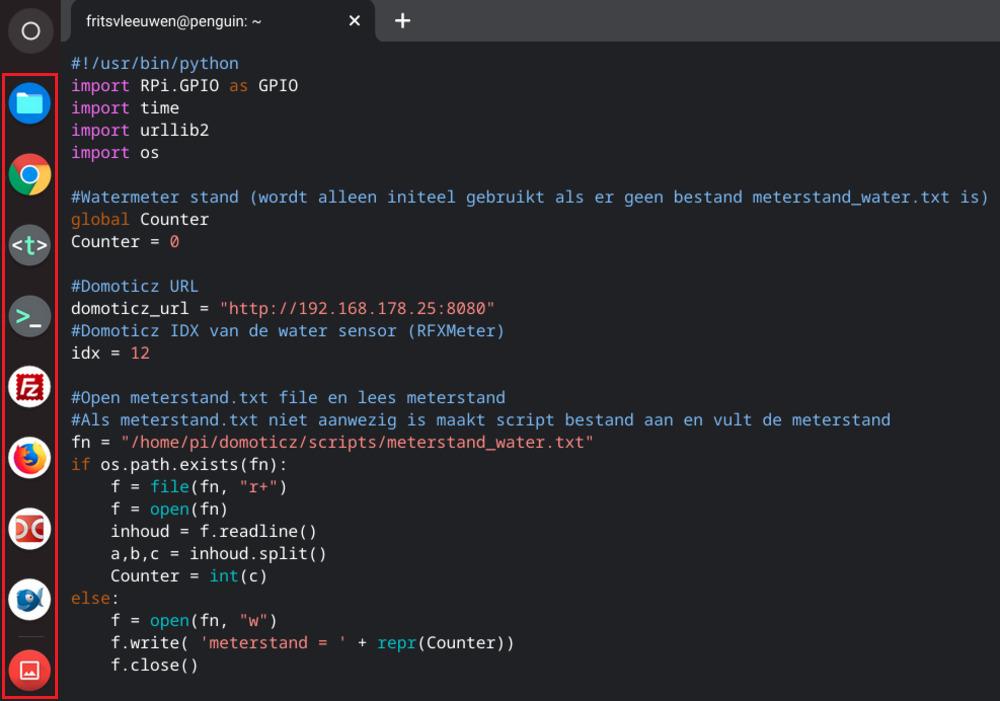This screenshot has height=701, width=1000.
Task: Click the '#Watermeter stand' comment line
Action: 529,197
